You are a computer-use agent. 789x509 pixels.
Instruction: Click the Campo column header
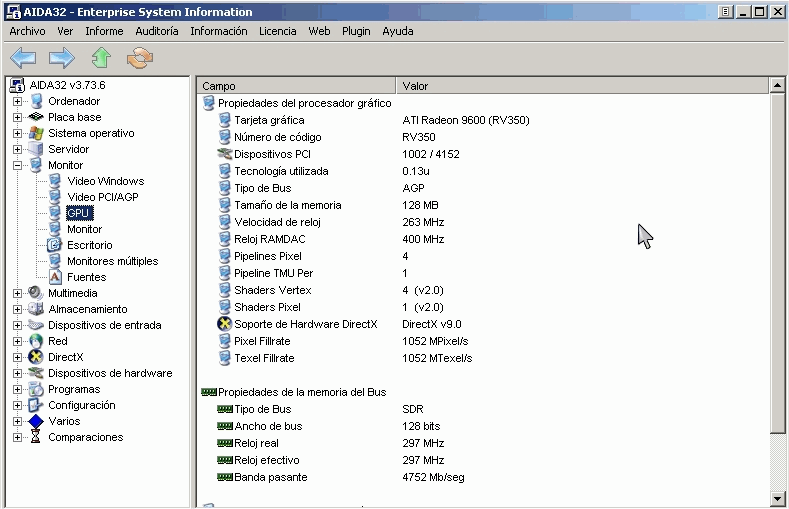click(296, 86)
